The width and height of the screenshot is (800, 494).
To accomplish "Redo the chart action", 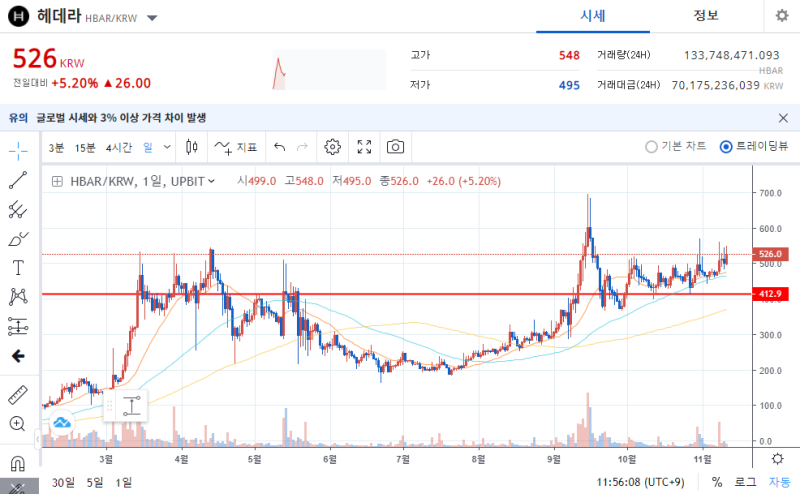I will [x=303, y=147].
